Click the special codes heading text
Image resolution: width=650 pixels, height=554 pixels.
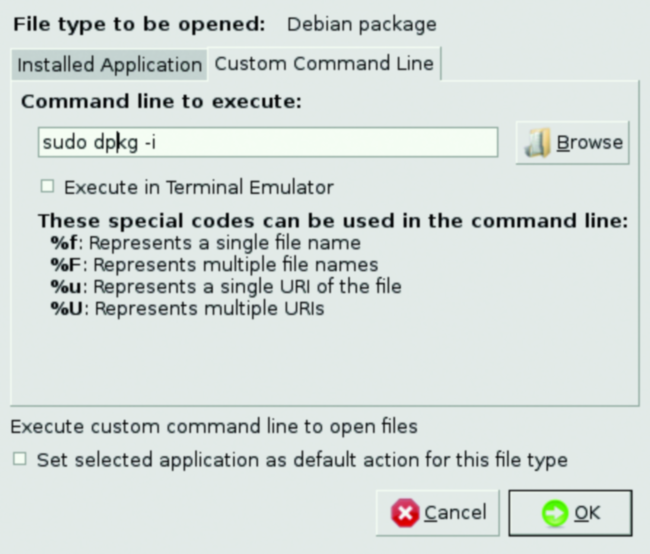coord(332,219)
